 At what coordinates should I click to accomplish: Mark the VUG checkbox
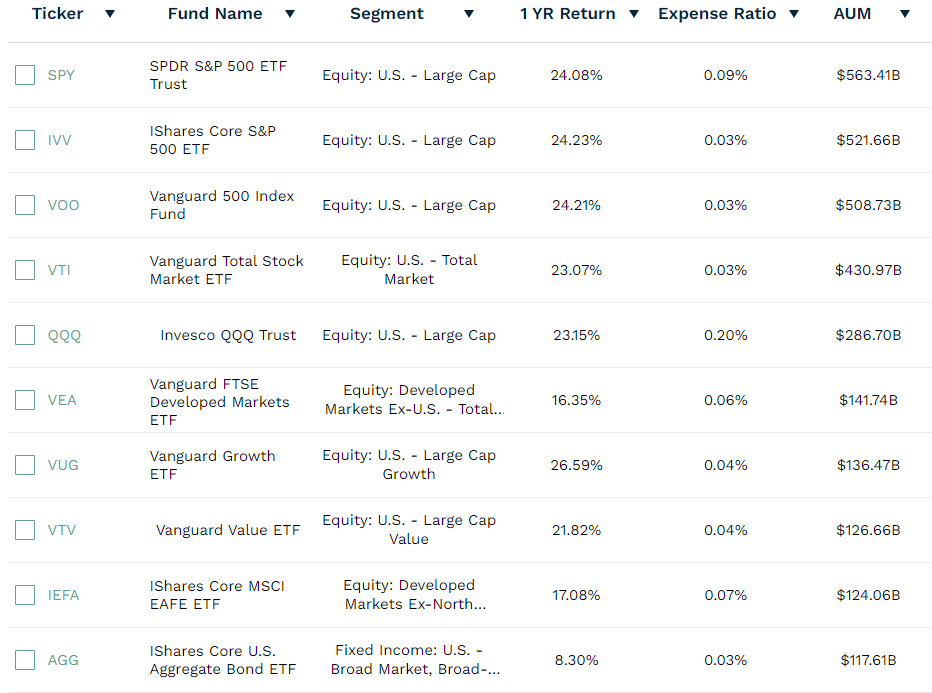pyautogui.click(x=25, y=465)
